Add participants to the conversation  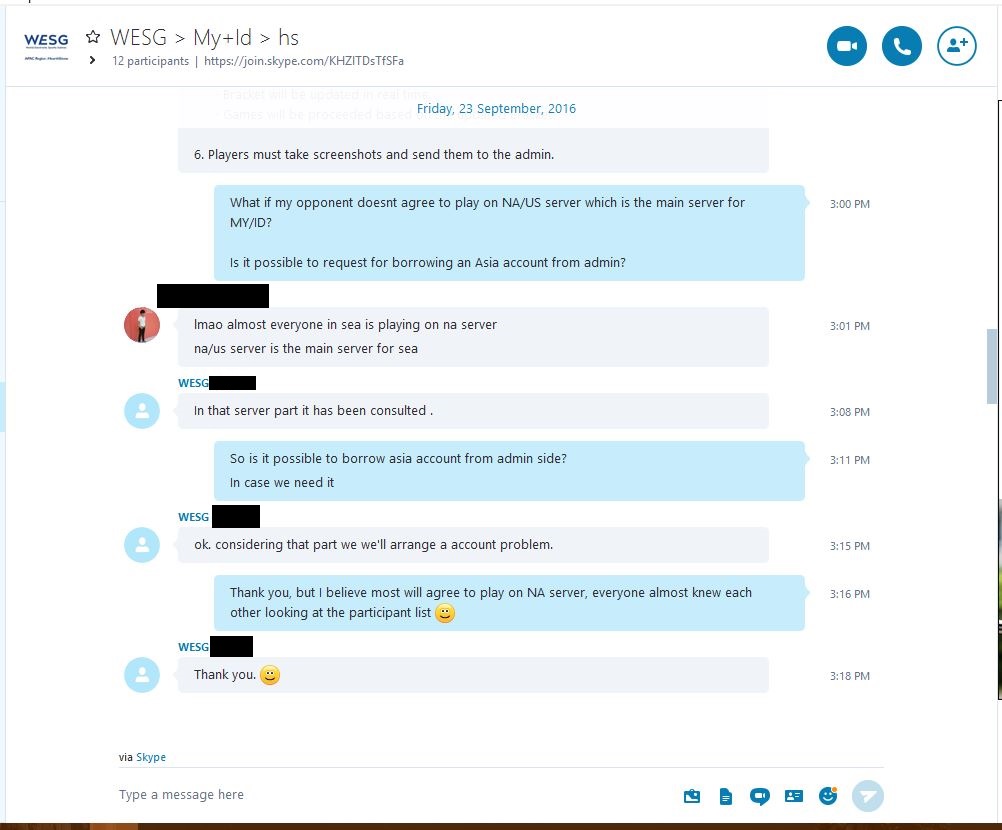(x=956, y=46)
